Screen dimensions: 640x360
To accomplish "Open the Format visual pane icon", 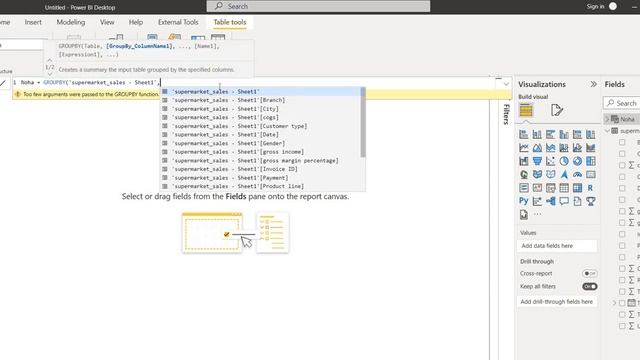I will [x=557, y=110].
